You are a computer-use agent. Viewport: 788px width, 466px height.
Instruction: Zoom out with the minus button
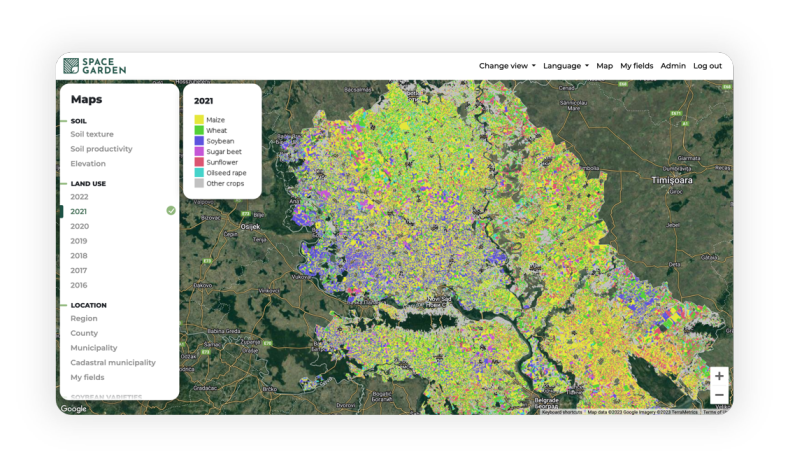coord(719,395)
